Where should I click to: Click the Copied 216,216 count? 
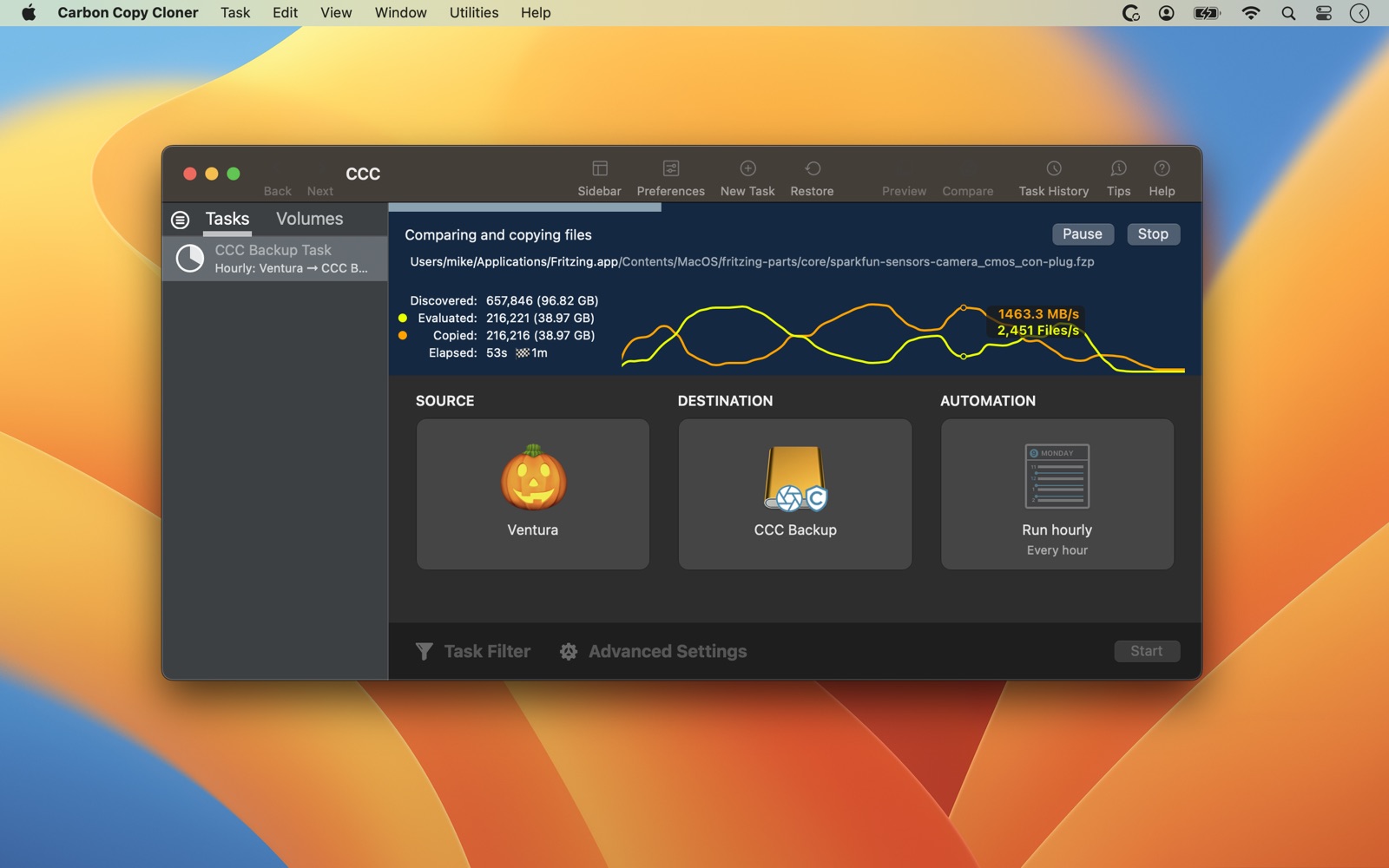click(540, 336)
